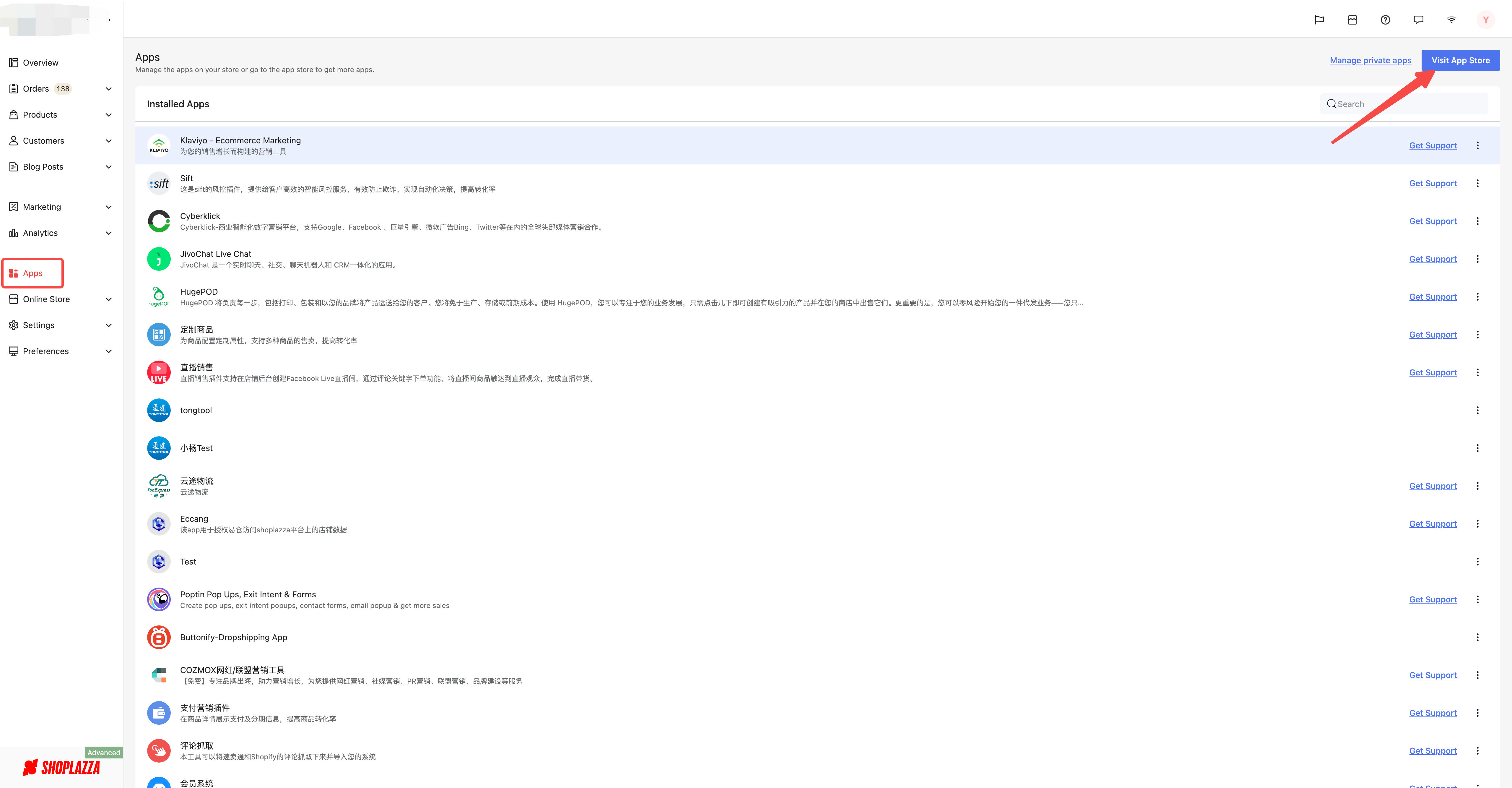1512x788 pixels.
Task: Click the Buttonify-Dropshipping App logo
Action: [x=159, y=637]
